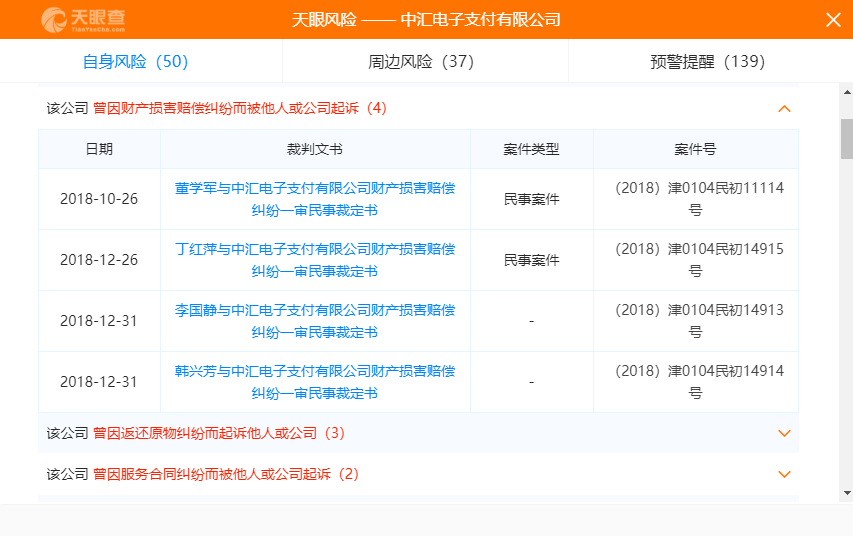The height and width of the screenshot is (536, 853).
Task: Click the 日期 column header
Action: tap(99, 149)
